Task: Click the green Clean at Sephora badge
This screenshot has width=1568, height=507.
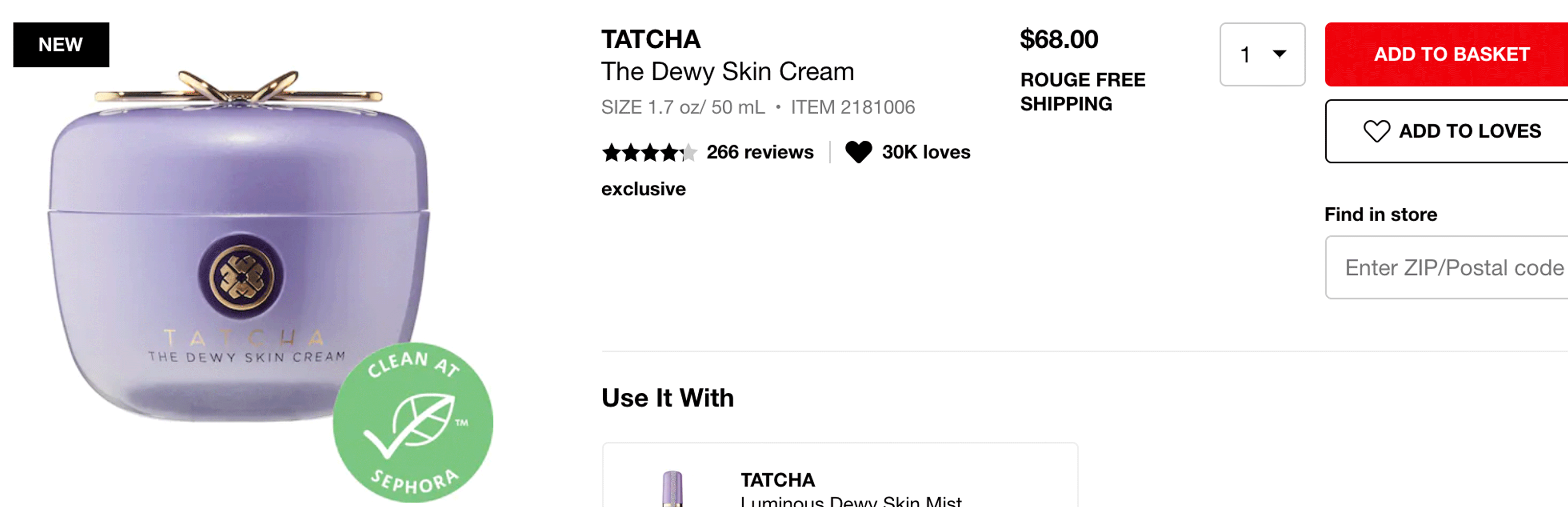Action: [413, 422]
